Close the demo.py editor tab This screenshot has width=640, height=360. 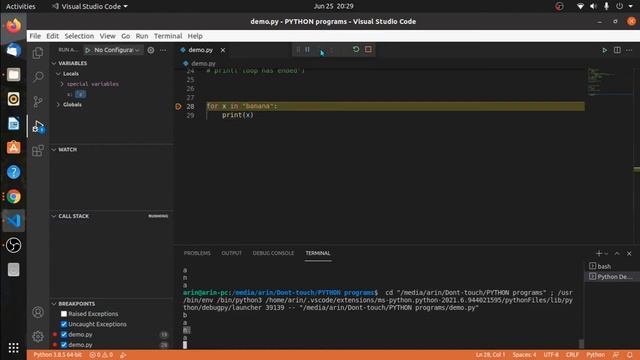click(x=223, y=50)
